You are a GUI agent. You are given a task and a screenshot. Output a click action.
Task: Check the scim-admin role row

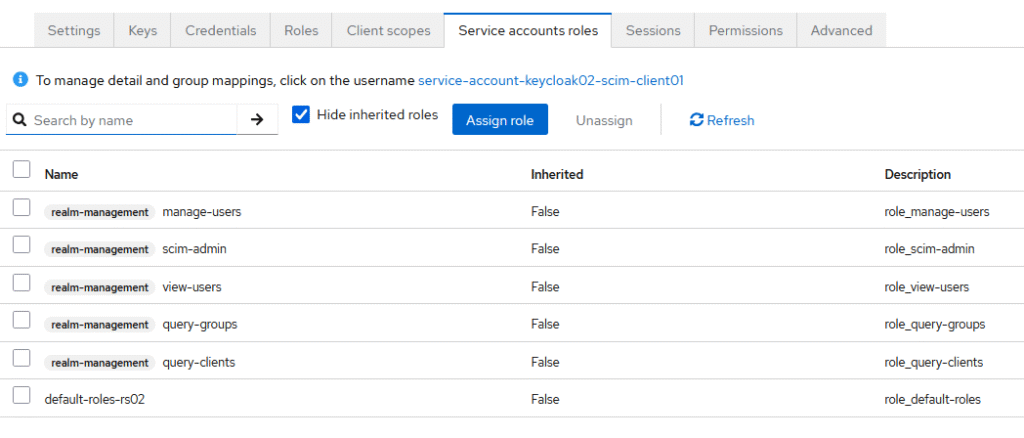pyautogui.click(x=21, y=246)
